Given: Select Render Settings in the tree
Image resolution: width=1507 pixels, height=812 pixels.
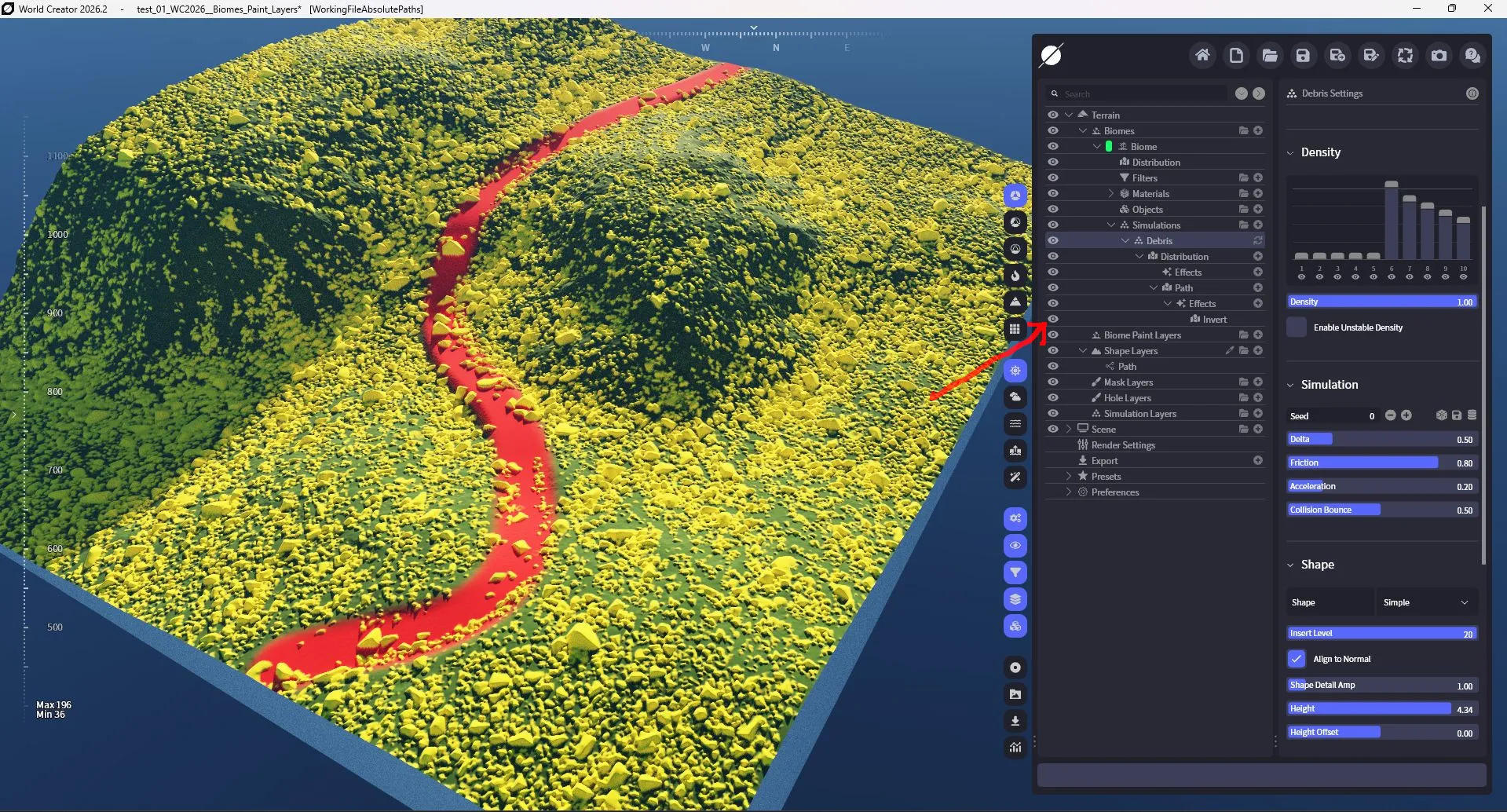Looking at the screenshot, I should tap(1123, 445).
